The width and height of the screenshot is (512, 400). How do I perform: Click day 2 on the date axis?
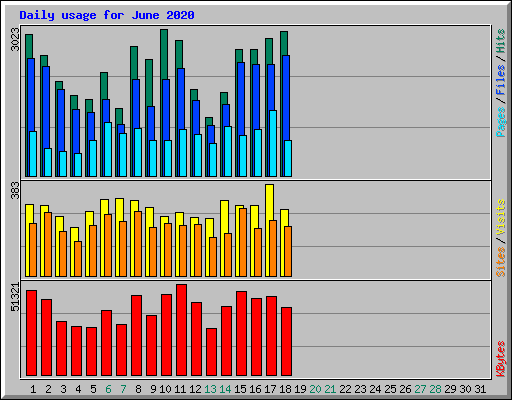[48, 389]
